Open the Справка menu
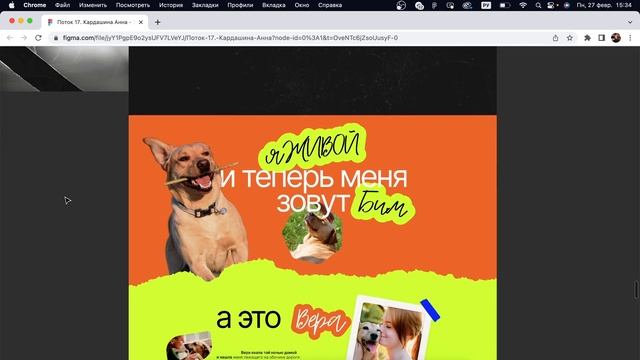 pos(330,5)
